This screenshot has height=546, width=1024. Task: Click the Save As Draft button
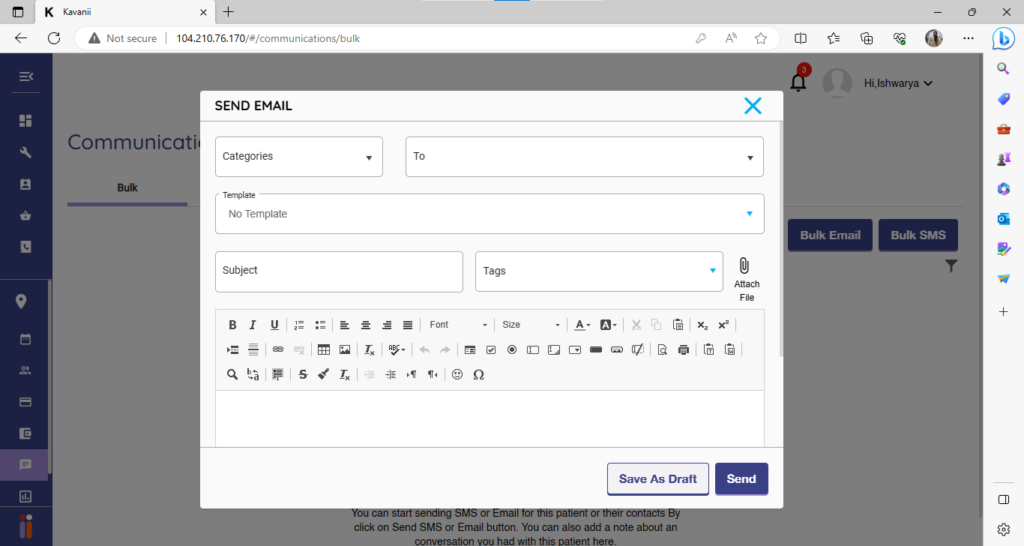coord(657,479)
